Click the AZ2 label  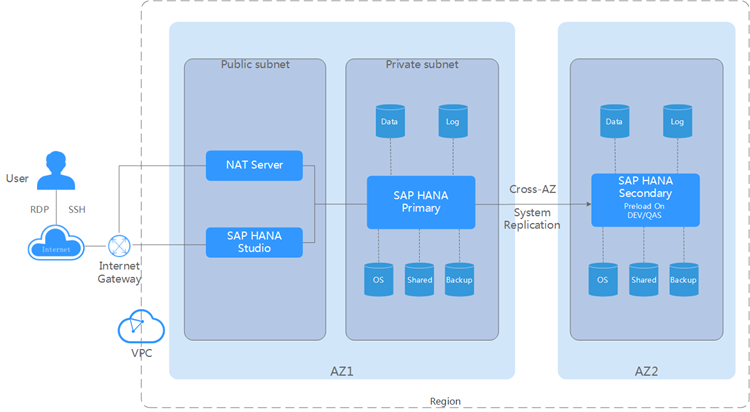pos(646,371)
